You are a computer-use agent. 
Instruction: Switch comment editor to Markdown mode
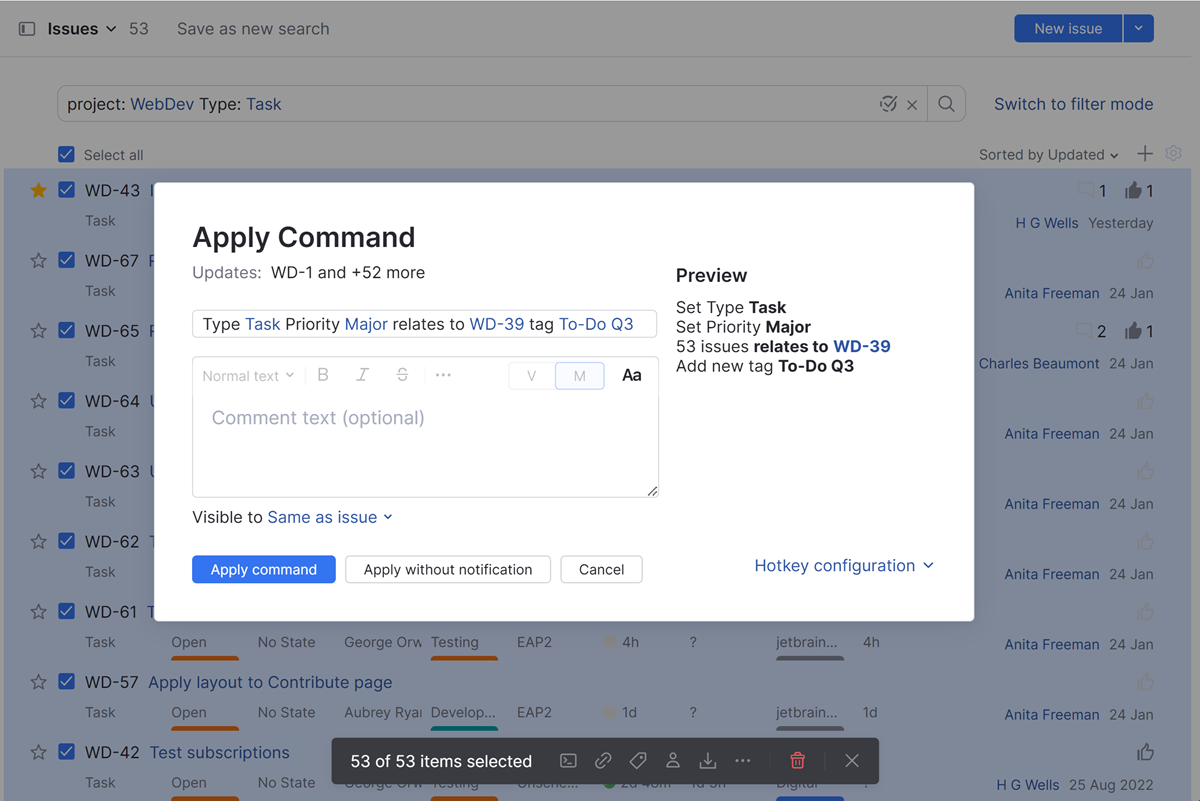[579, 374]
